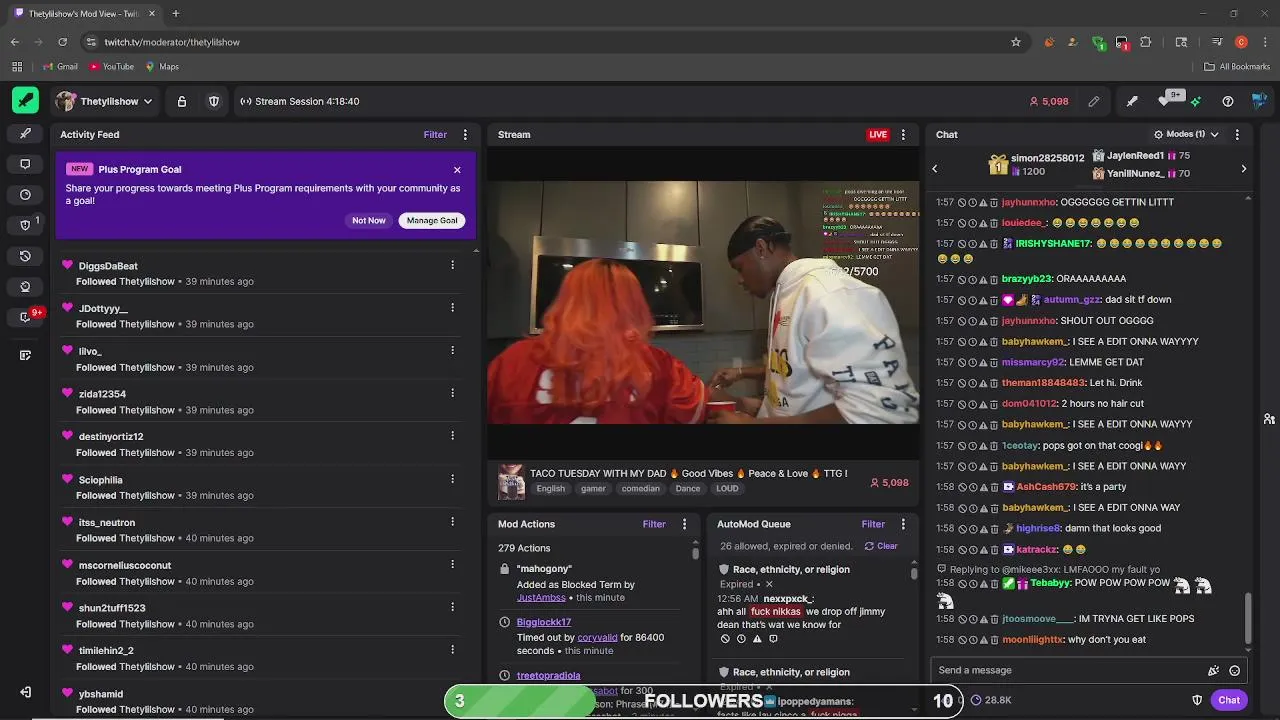Click the purple Chat send button
Image resolution: width=1280 pixels, height=720 pixels.
[x=1229, y=700]
